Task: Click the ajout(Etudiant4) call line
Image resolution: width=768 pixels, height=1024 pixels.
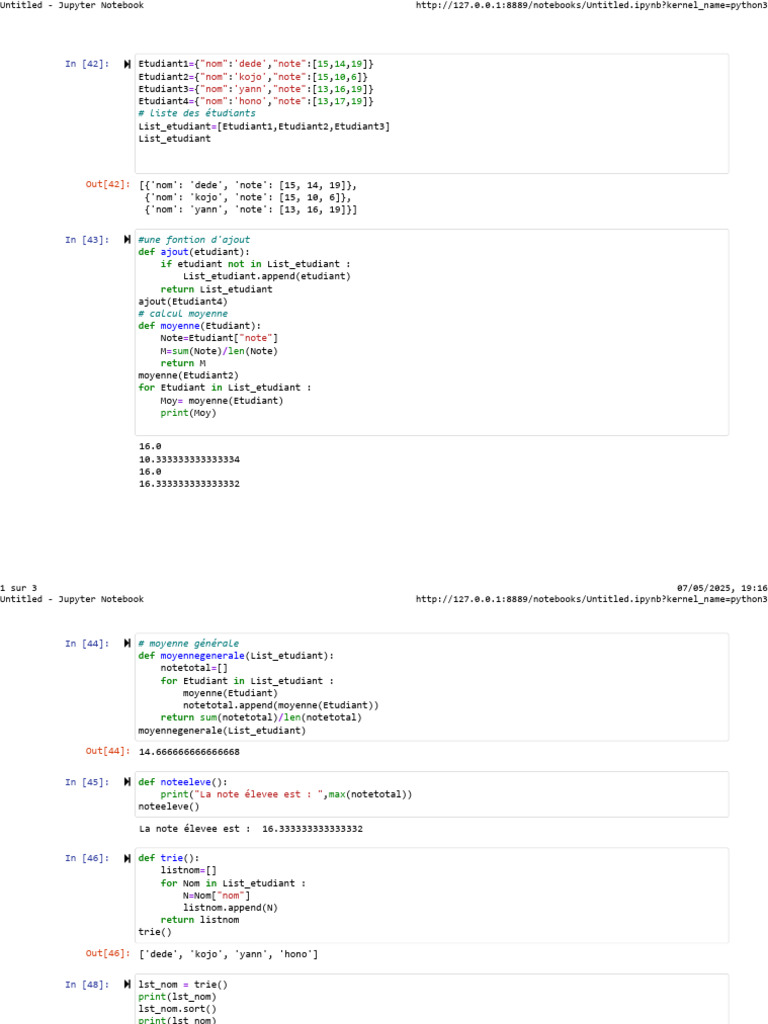Action: point(183,301)
